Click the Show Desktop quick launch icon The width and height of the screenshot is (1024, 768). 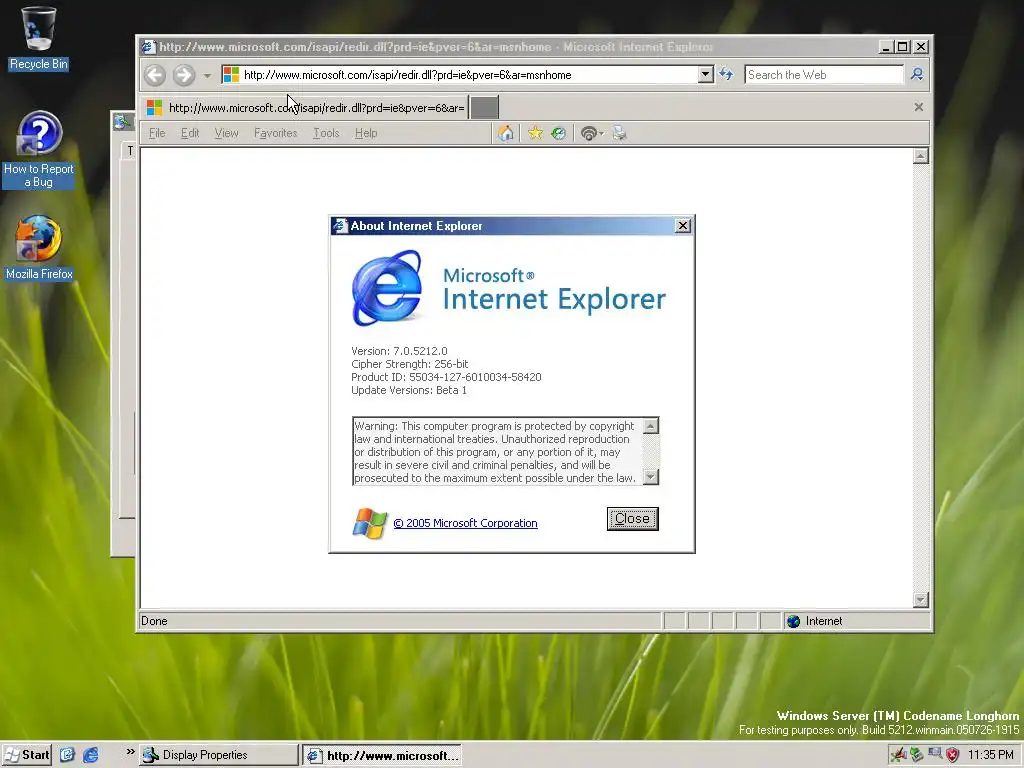point(67,755)
